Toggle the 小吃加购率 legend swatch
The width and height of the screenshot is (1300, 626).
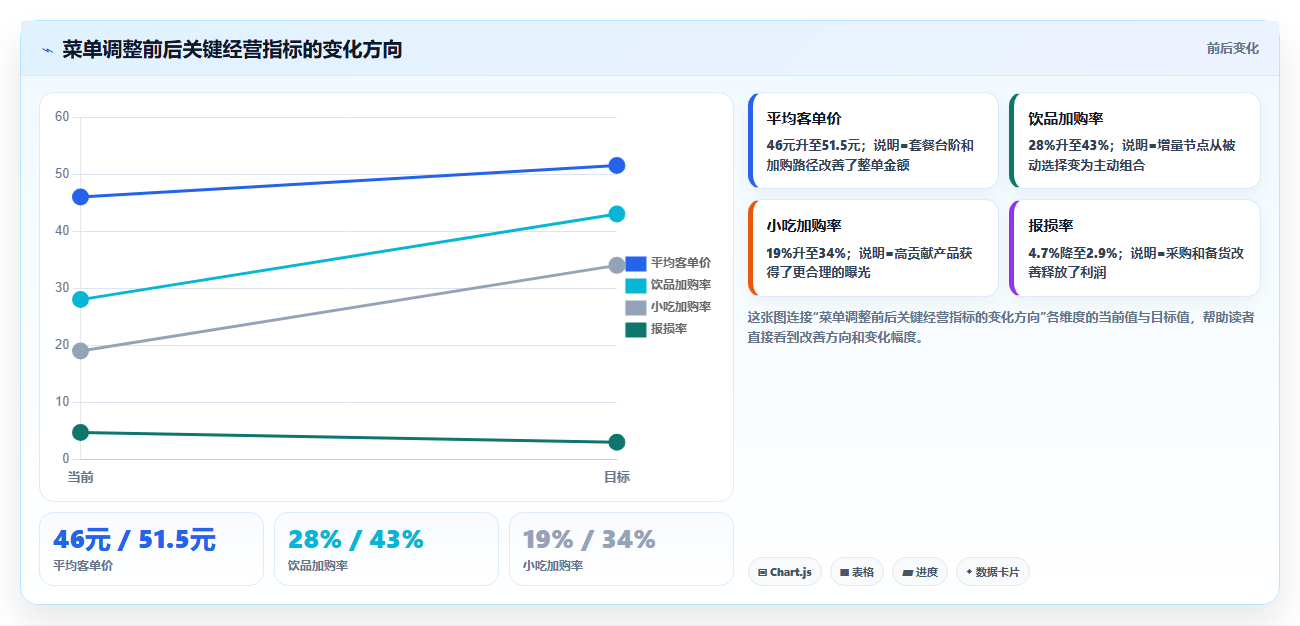(x=636, y=307)
